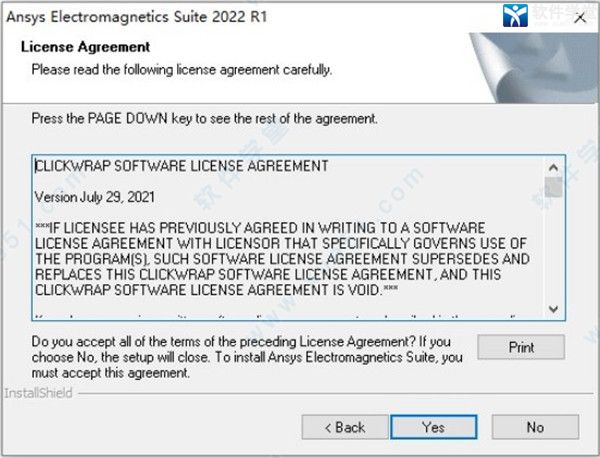Click the license text scrollbar thumb

553,187
